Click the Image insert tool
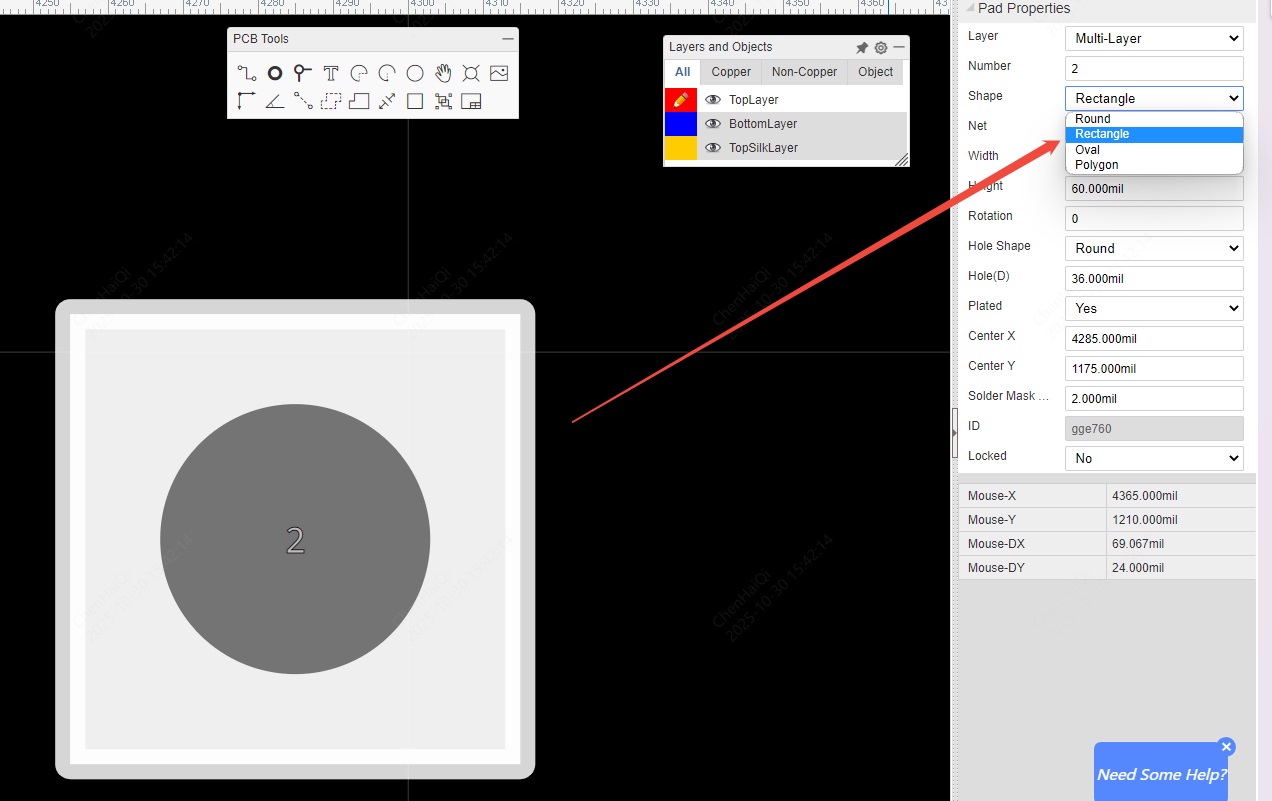1272x801 pixels. click(499, 73)
